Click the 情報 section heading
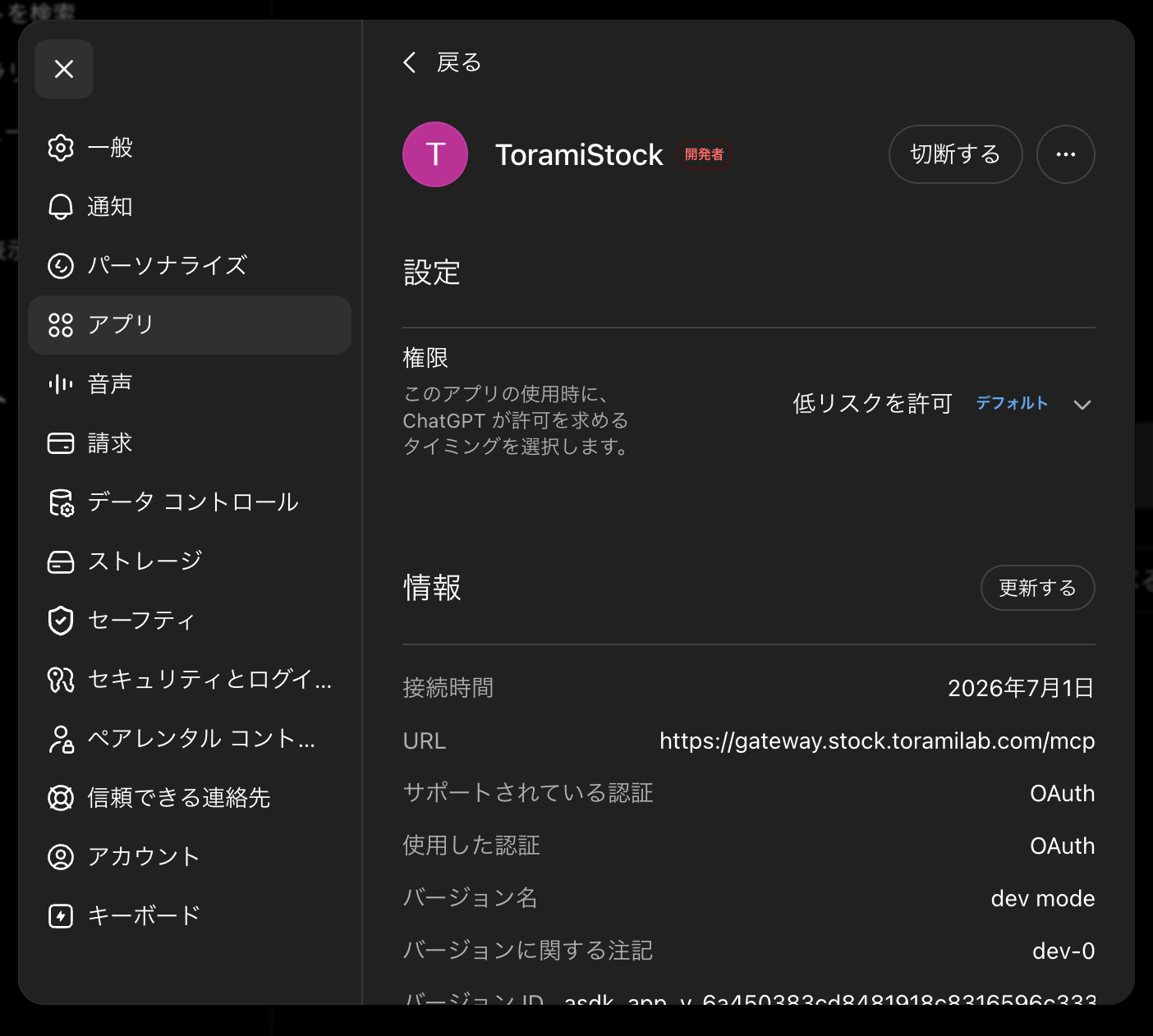 (432, 588)
